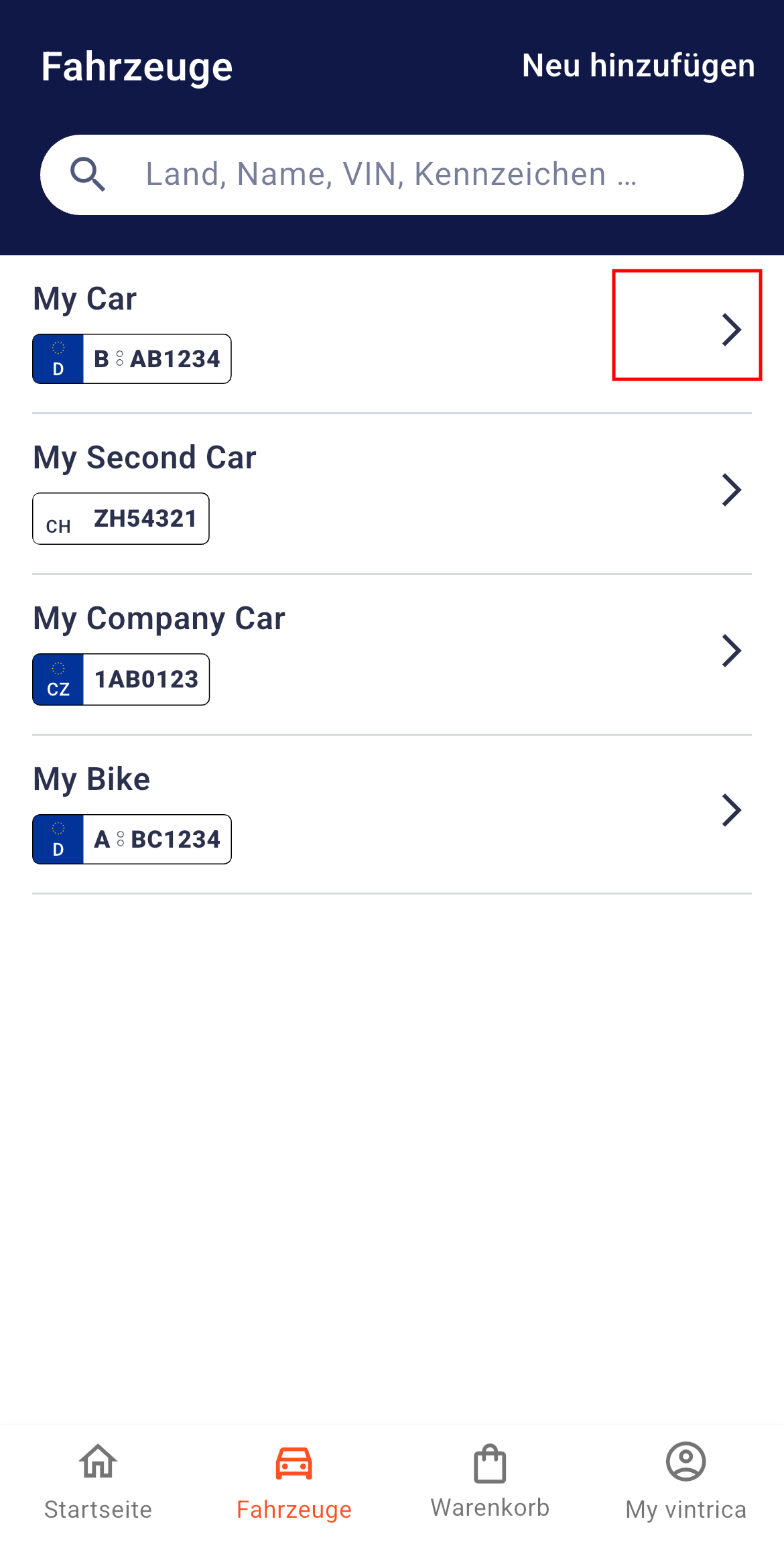Click Neu hinzufügen to add vehicle

[x=638, y=66]
